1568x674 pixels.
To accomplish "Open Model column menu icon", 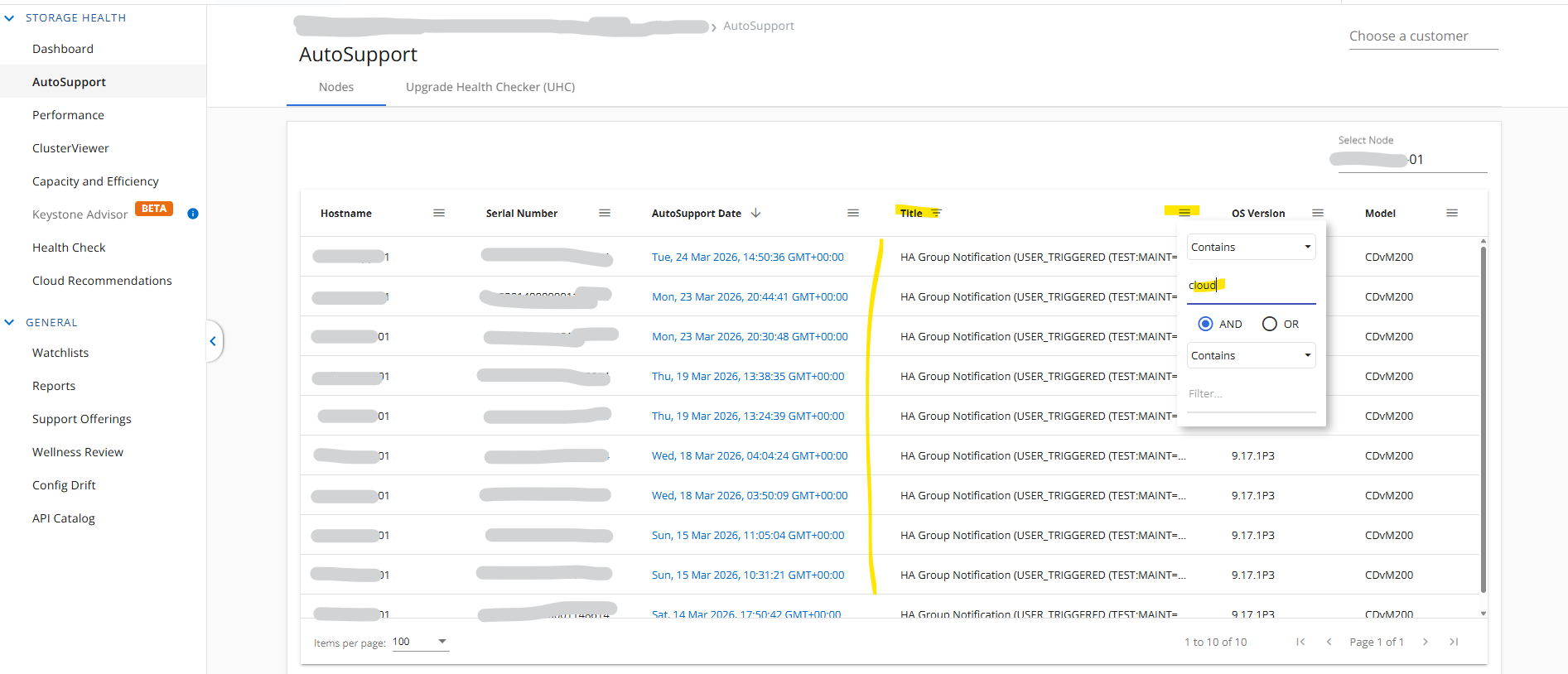I will coord(1452,213).
